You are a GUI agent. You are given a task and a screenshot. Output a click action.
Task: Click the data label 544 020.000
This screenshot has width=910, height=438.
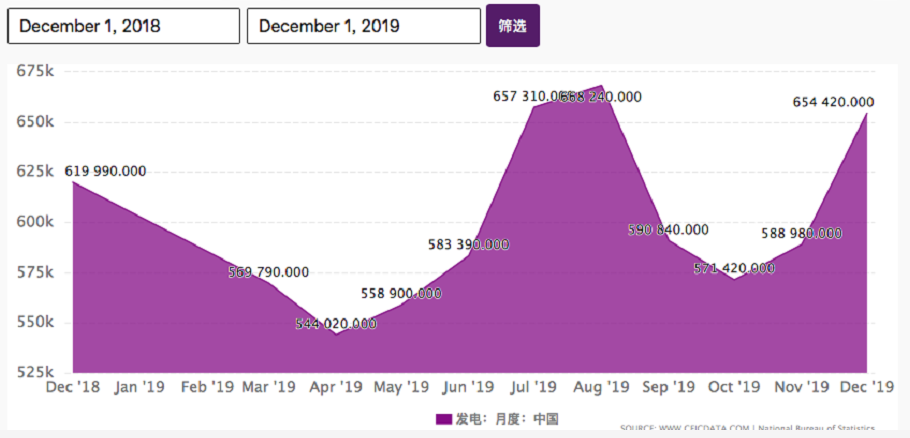(336, 324)
